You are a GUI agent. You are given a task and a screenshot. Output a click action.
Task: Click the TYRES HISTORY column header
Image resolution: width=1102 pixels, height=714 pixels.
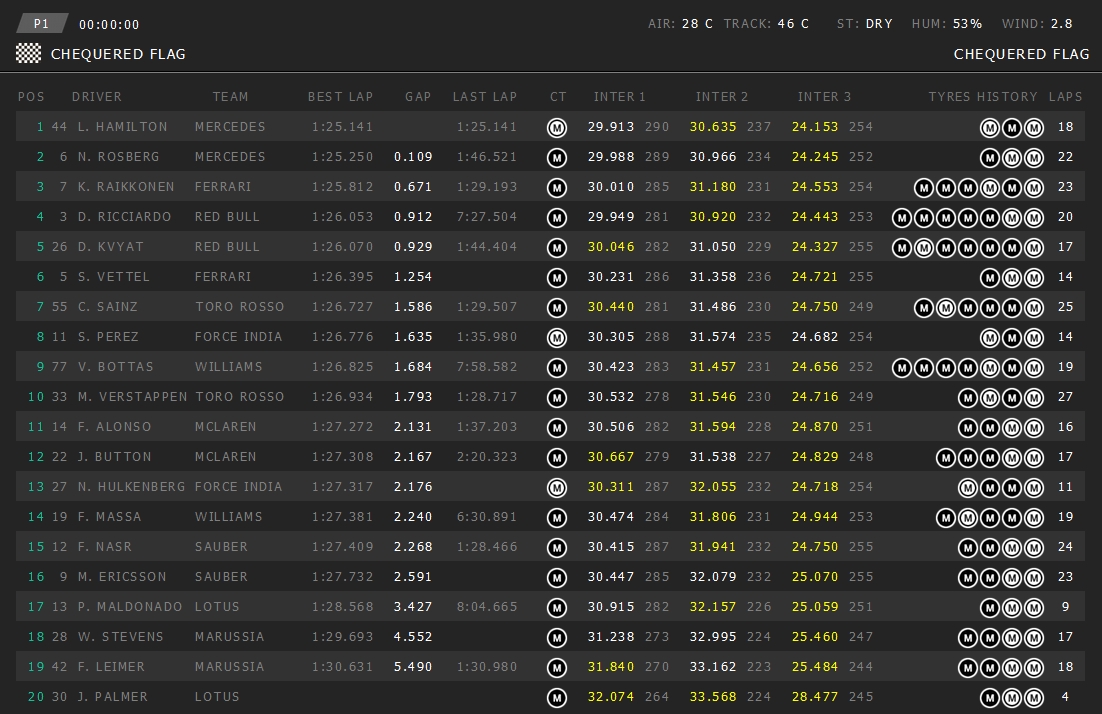(x=983, y=97)
